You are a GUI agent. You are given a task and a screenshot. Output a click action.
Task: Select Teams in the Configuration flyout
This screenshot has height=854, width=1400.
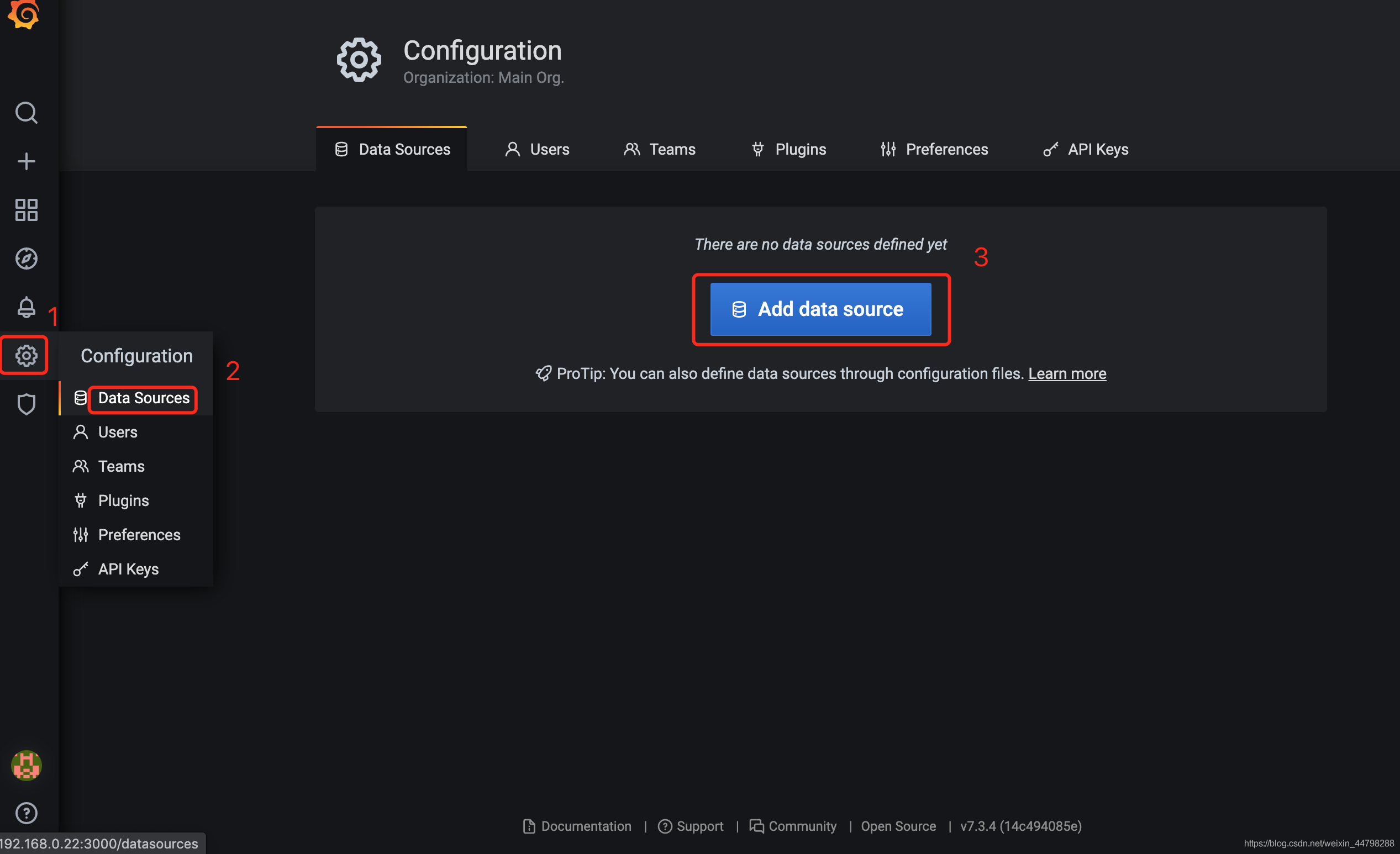coord(136,466)
